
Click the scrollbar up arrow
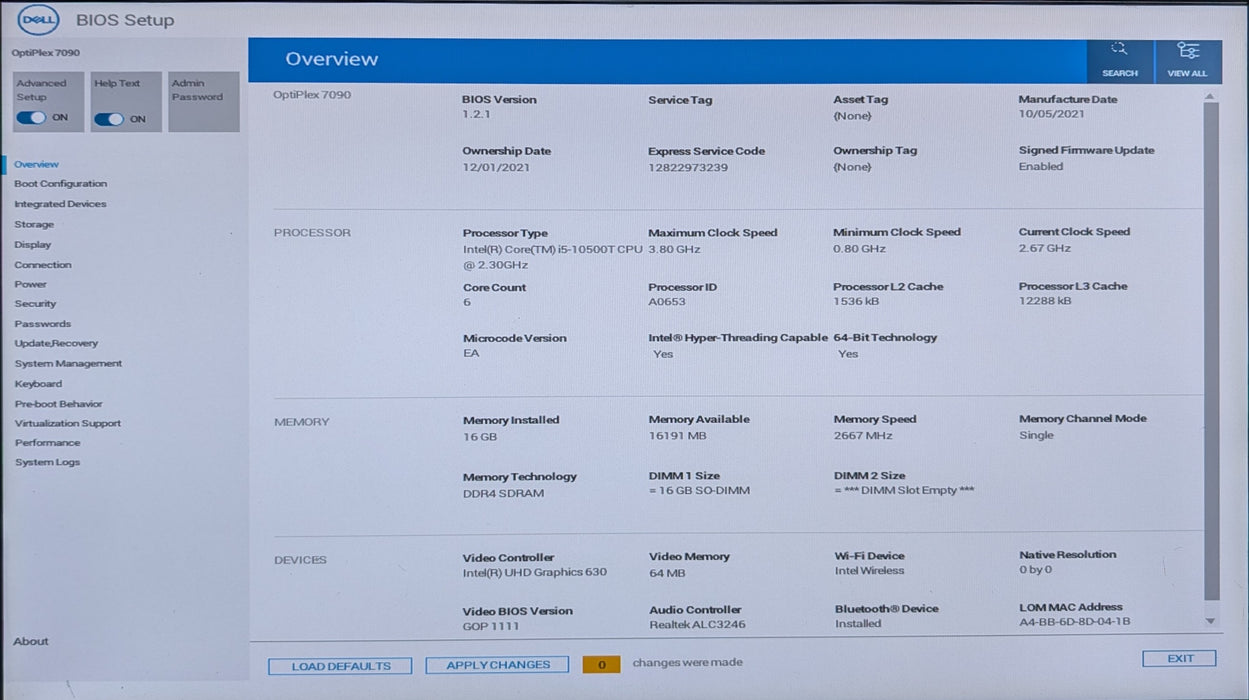click(x=1211, y=96)
